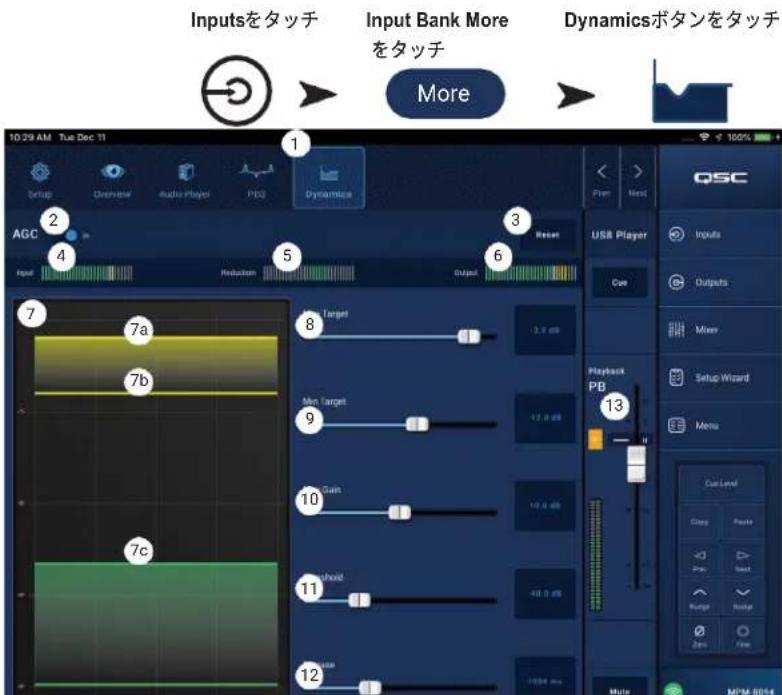782x695 pixels.
Task: Click the Threshold slider handle
Action: [359, 600]
